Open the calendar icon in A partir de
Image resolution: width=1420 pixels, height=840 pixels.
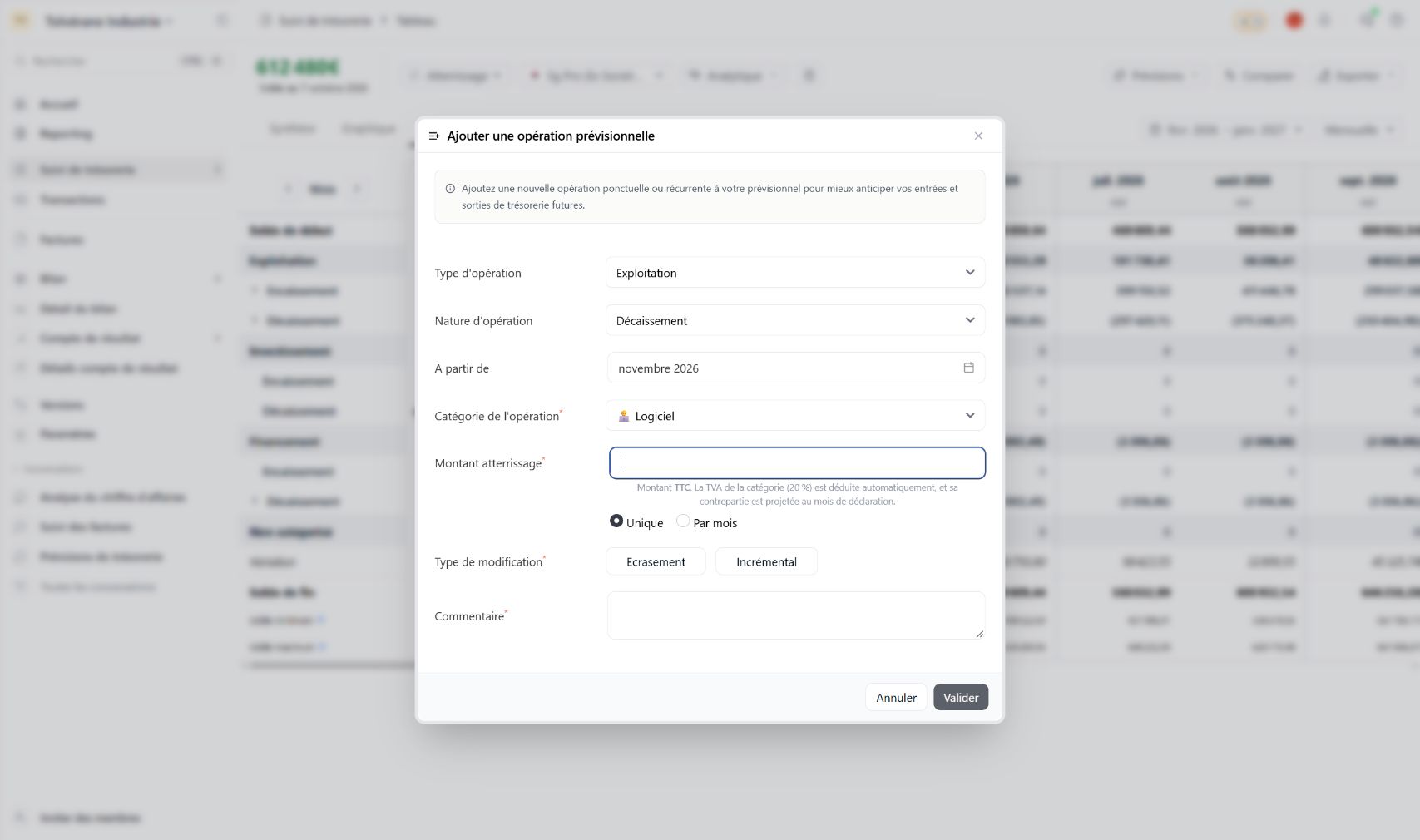click(x=968, y=368)
